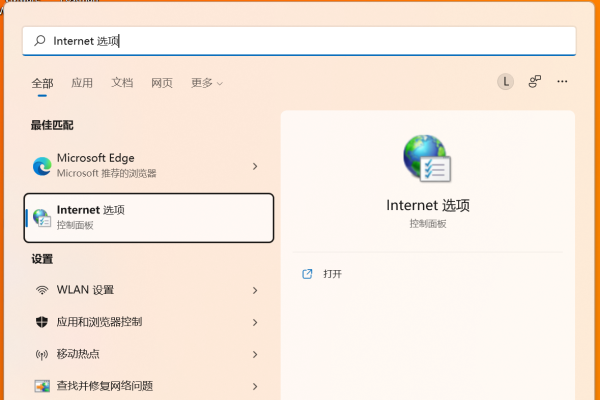The image size is (600, 400).
Task: Click the search box containing "Internet 选项"
Action: [299, 41]
